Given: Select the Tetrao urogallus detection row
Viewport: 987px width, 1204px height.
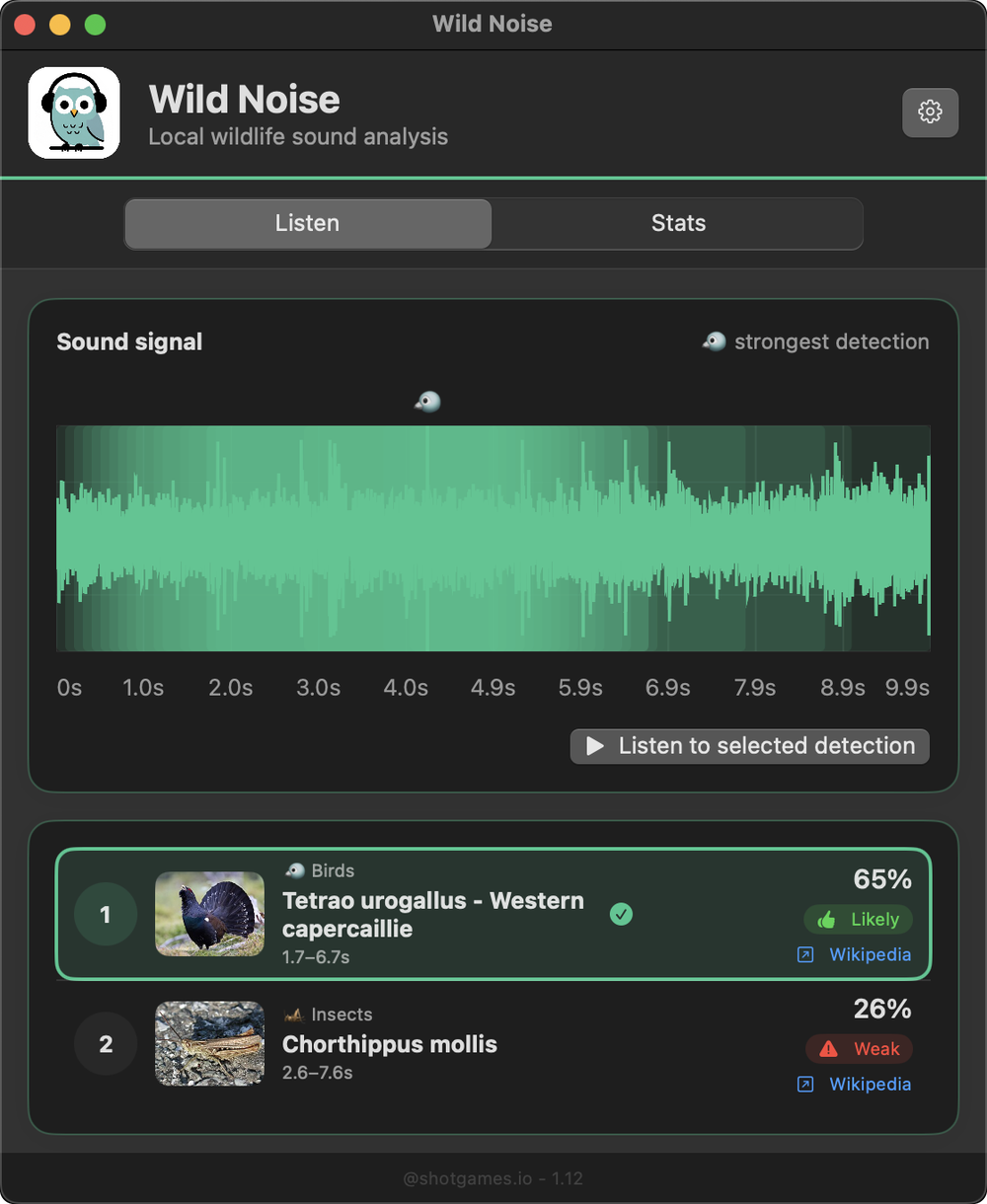Looking at the screenshot, I should (x=493, y=914).
